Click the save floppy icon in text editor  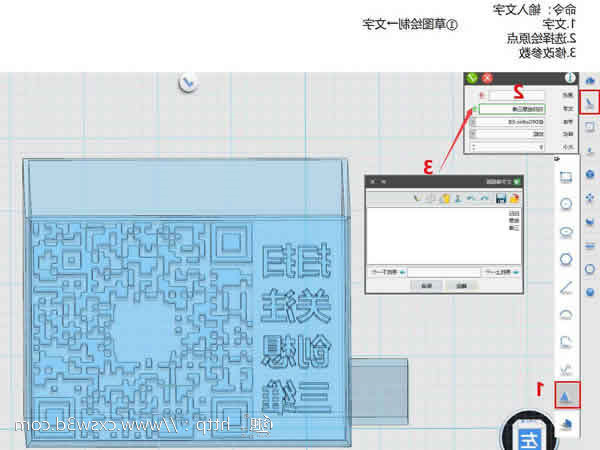point(501,198)
